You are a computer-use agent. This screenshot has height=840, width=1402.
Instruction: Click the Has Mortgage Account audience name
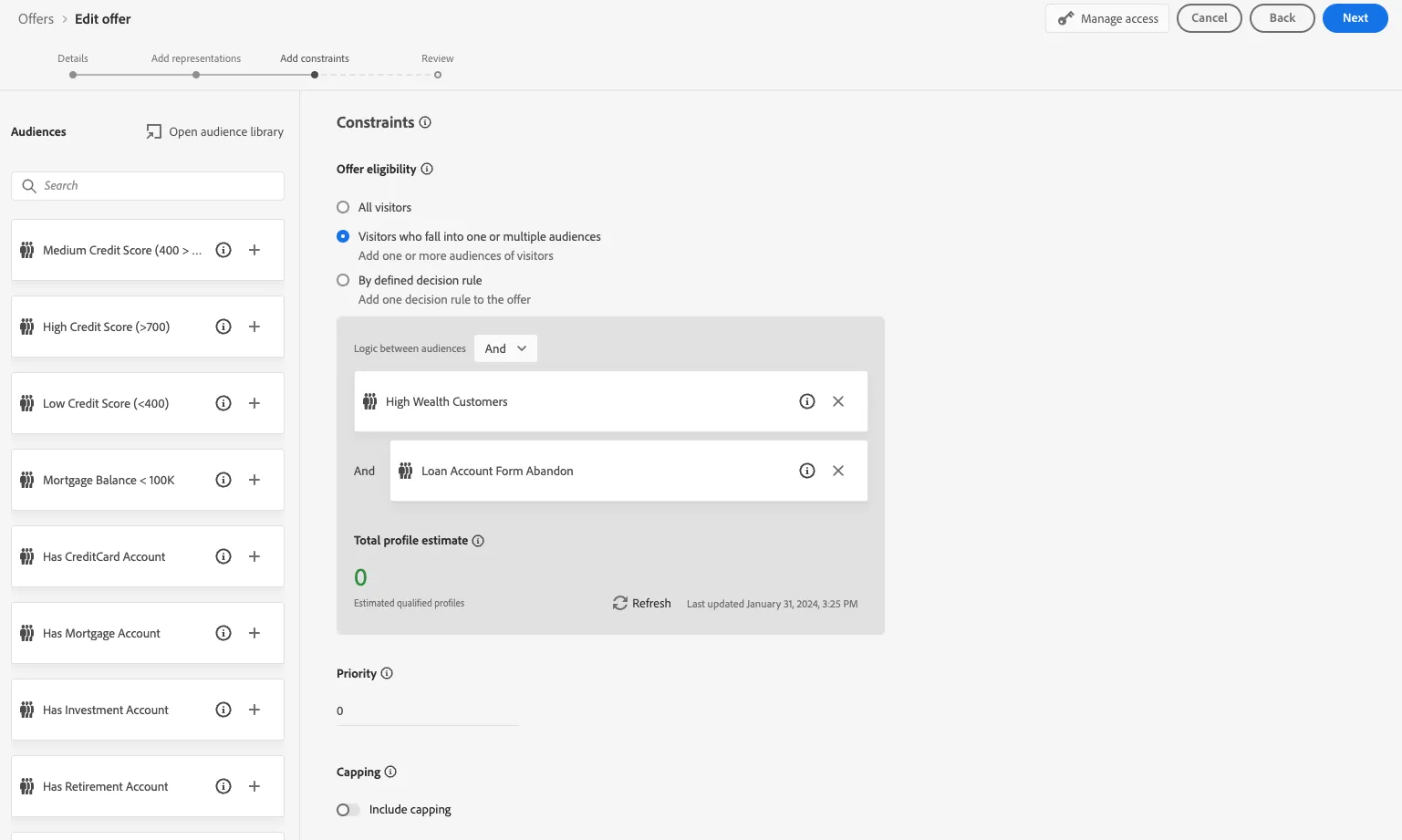[101, 633]
